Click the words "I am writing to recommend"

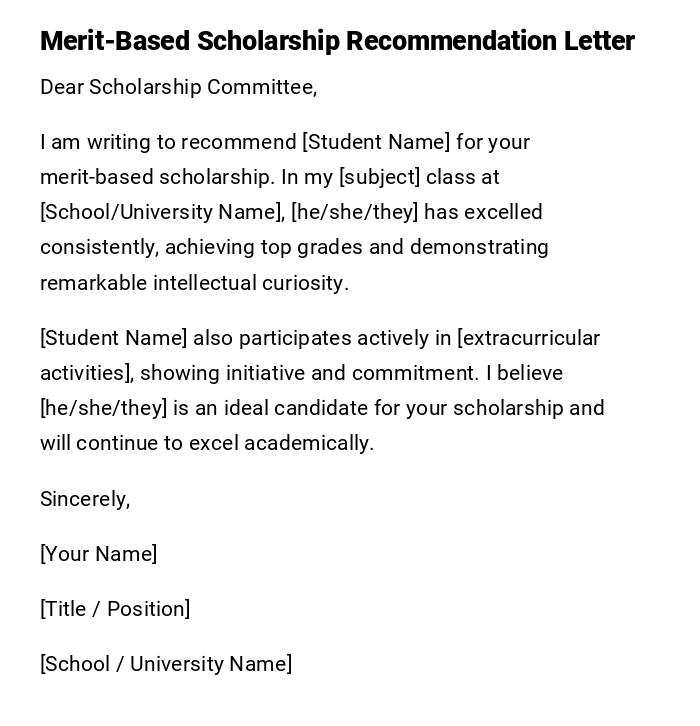(x=168, y=142)
